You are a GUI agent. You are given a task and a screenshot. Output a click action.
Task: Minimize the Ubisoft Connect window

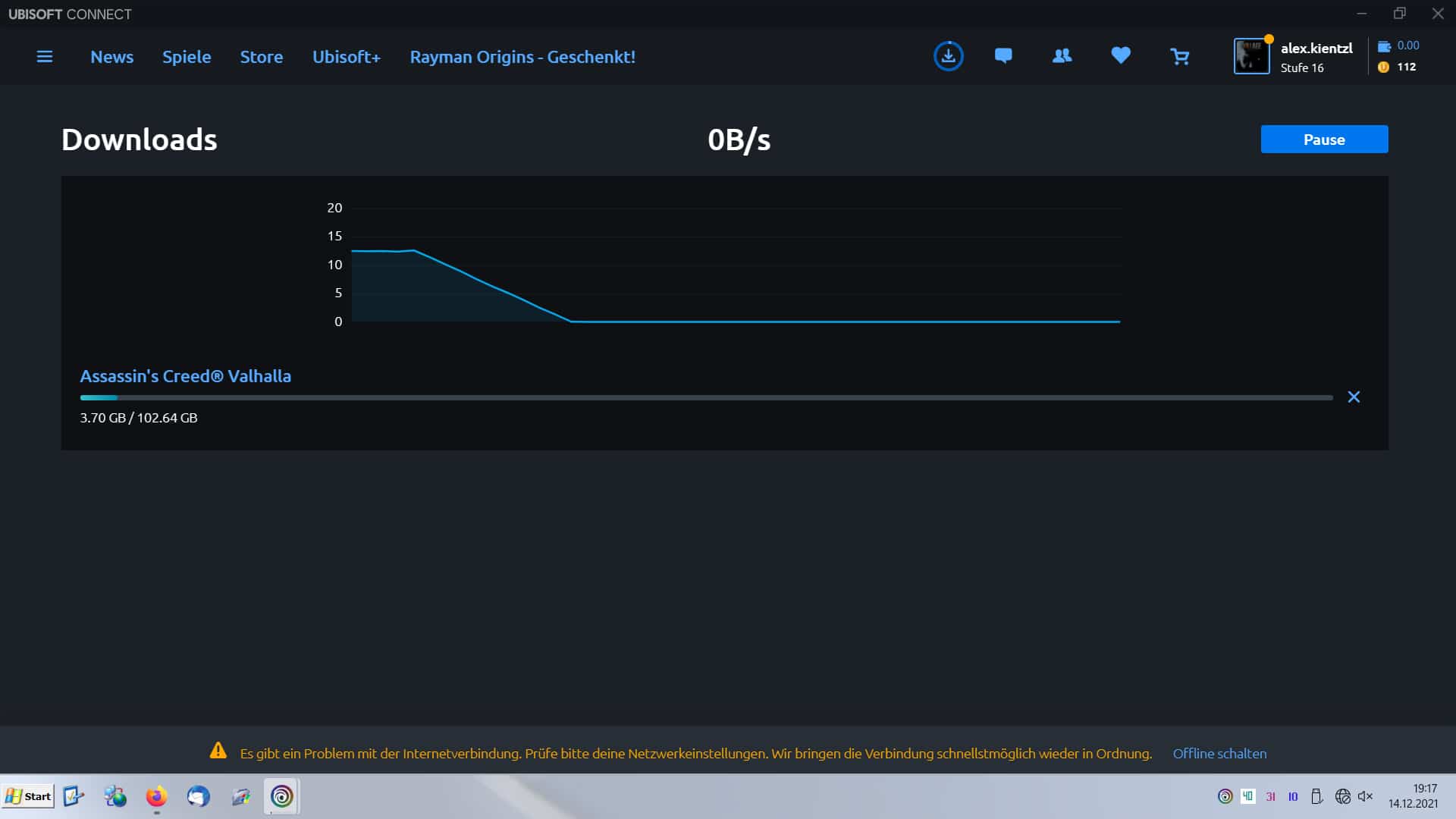tap(1362, 14)
